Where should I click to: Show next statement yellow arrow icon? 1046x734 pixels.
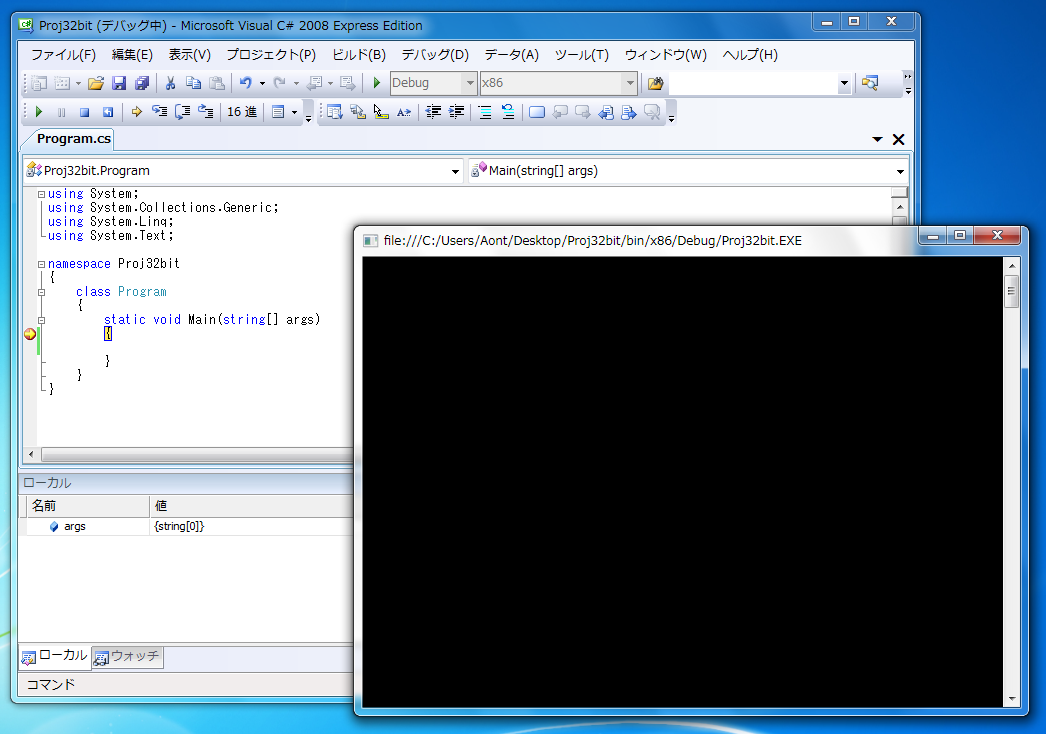click(x=137, y=112)
